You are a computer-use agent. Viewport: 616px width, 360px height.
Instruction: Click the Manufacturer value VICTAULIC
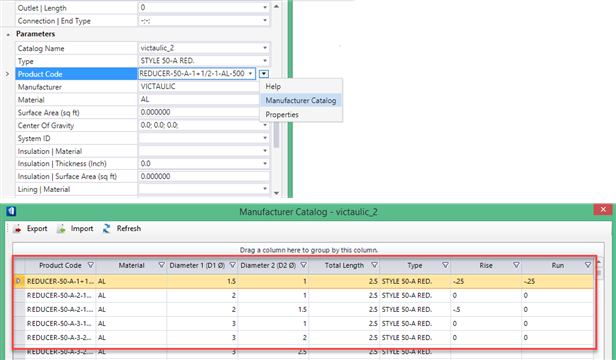pyautogui.click(x=158, y=86)
